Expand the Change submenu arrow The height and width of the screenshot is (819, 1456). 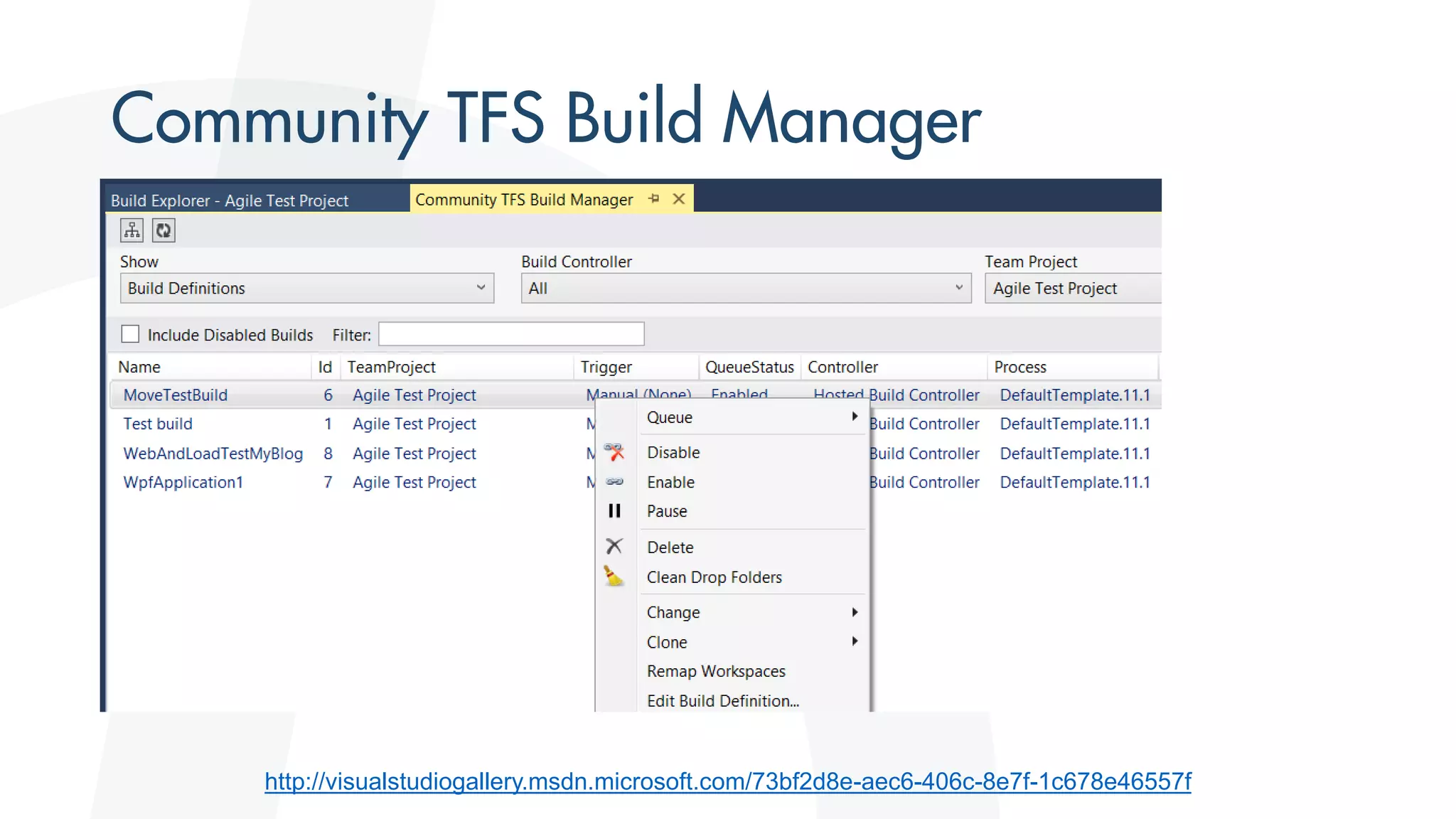tap(855, 612)
